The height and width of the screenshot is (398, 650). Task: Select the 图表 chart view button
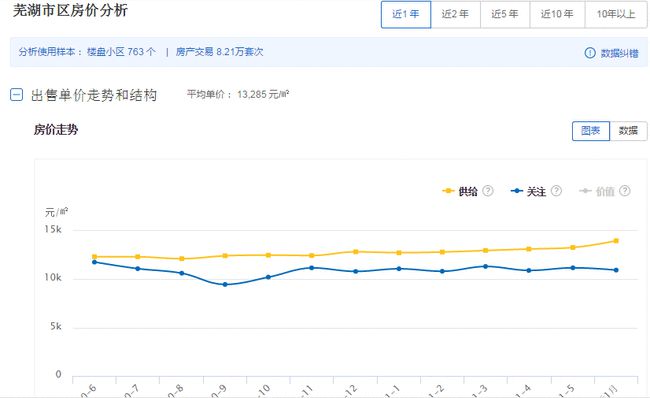coord(591,131)
